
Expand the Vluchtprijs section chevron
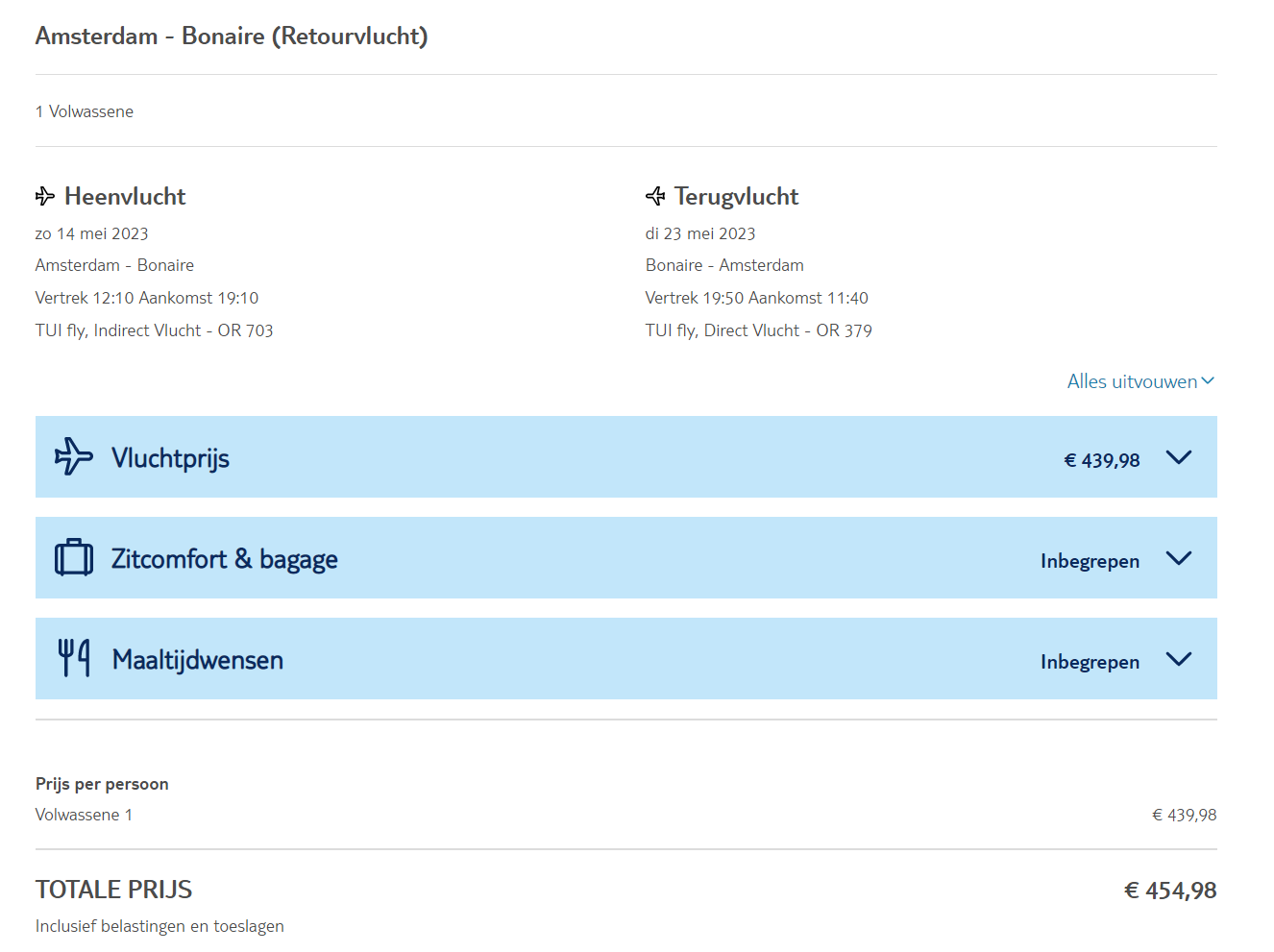1178,457
